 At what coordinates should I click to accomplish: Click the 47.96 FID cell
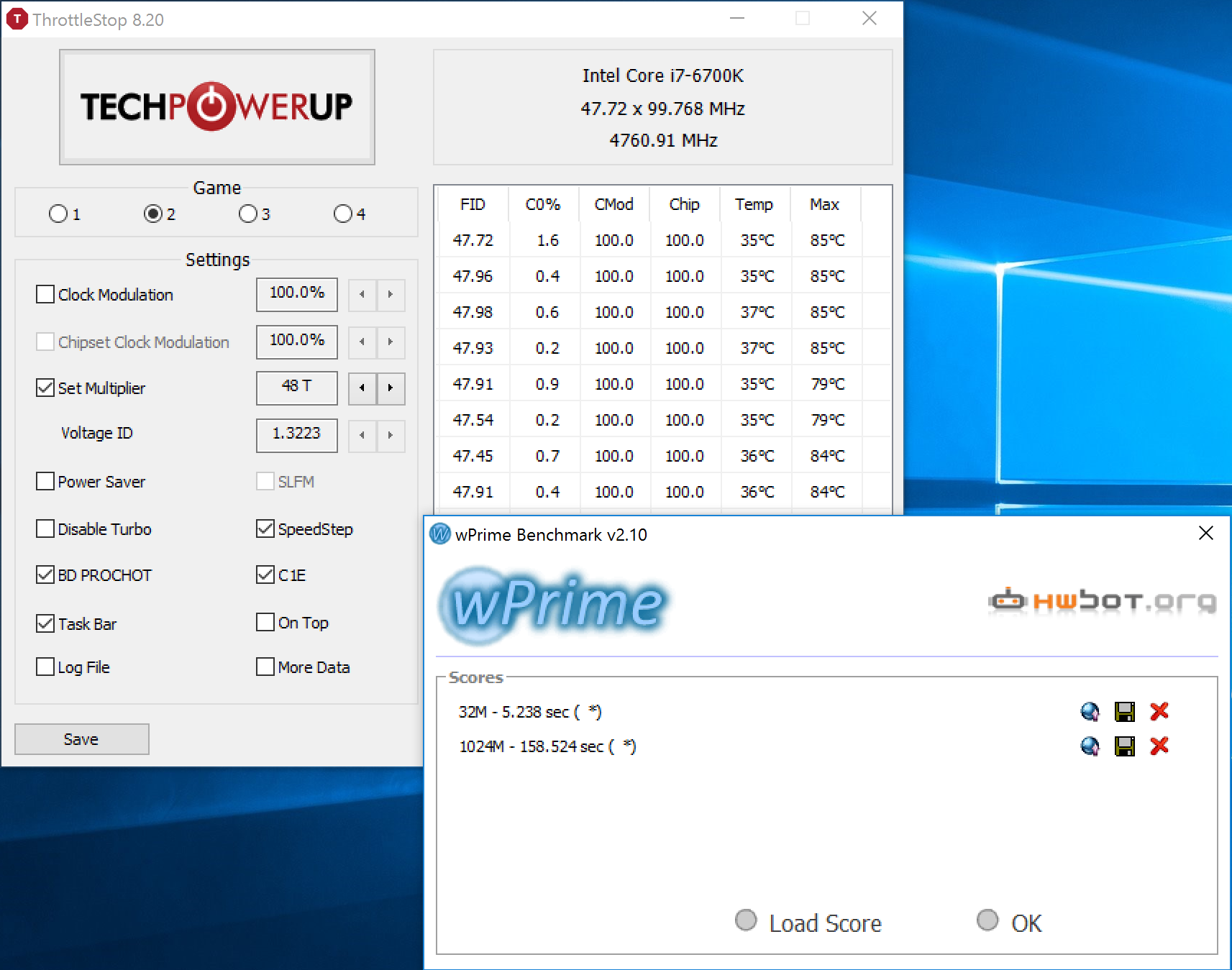click(x=473, y=276)
